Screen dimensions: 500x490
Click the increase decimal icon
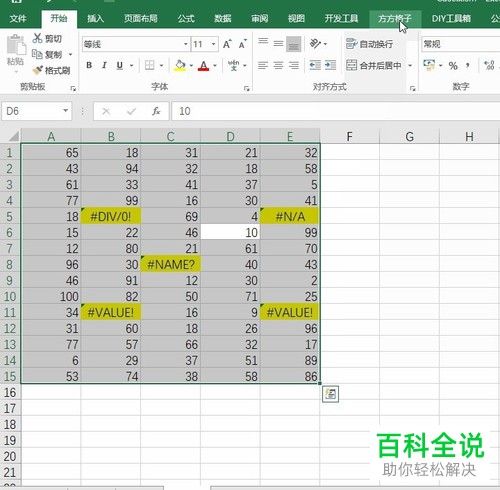(x=489, y=65)
